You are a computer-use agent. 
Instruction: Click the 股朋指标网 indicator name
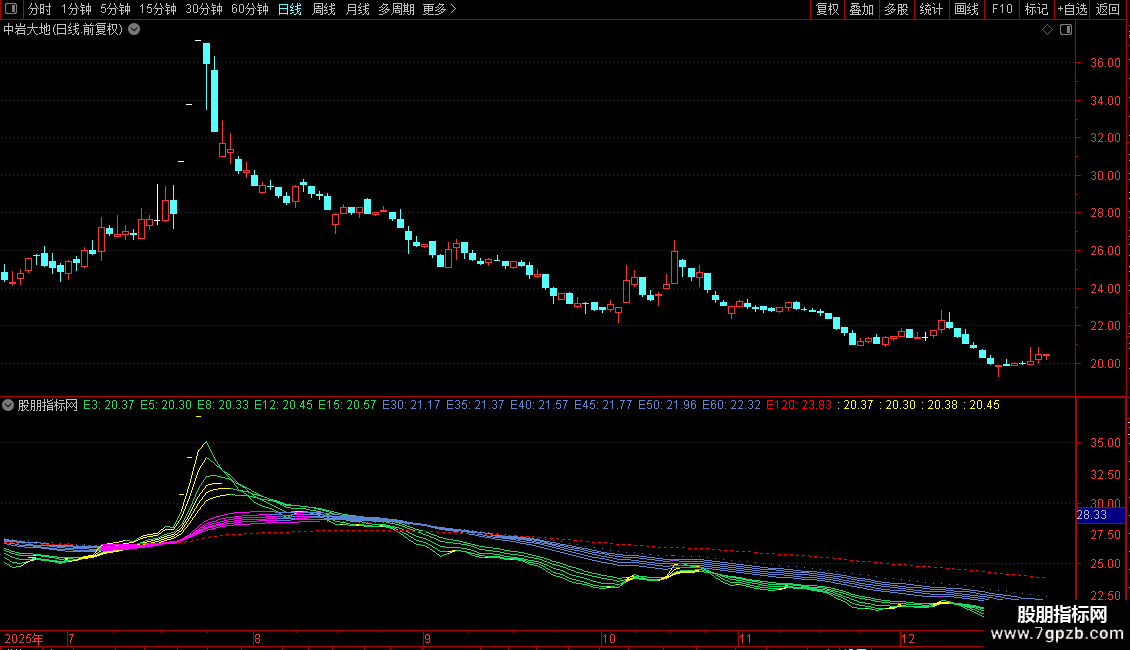[x=48, y=405]
